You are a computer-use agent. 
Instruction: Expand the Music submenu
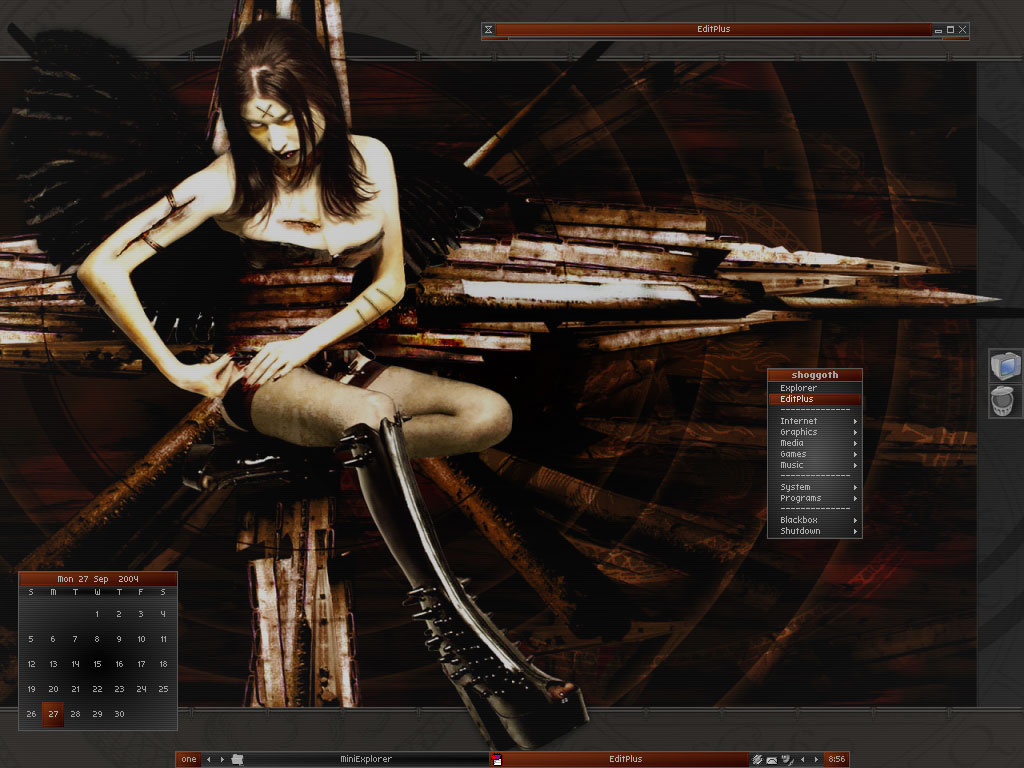[815, 465]
